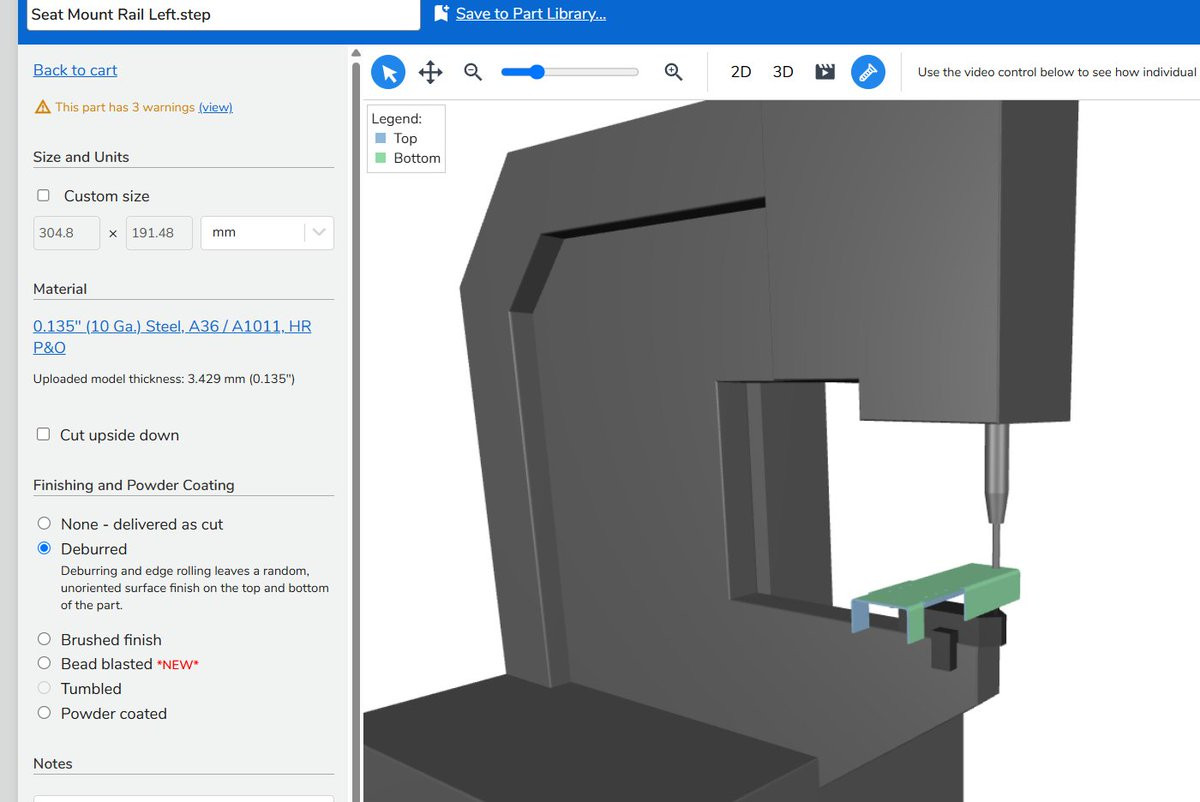The height and width of the screenshot is (802, 1200).
Task: Click the zoom in magnifier icon
Action: coord(674,72)
